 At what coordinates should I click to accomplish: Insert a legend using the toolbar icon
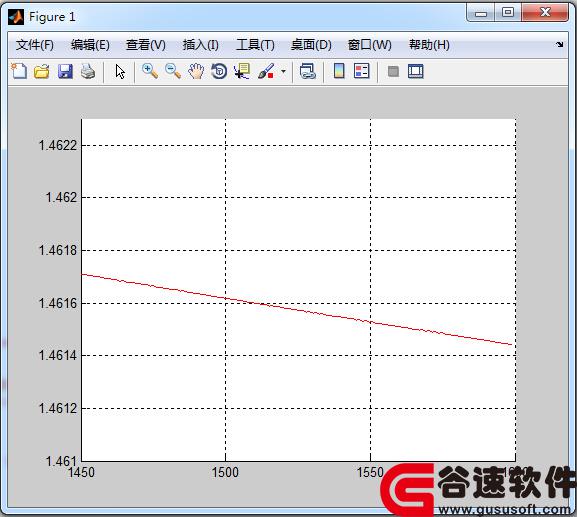click(x=361, y=71)
